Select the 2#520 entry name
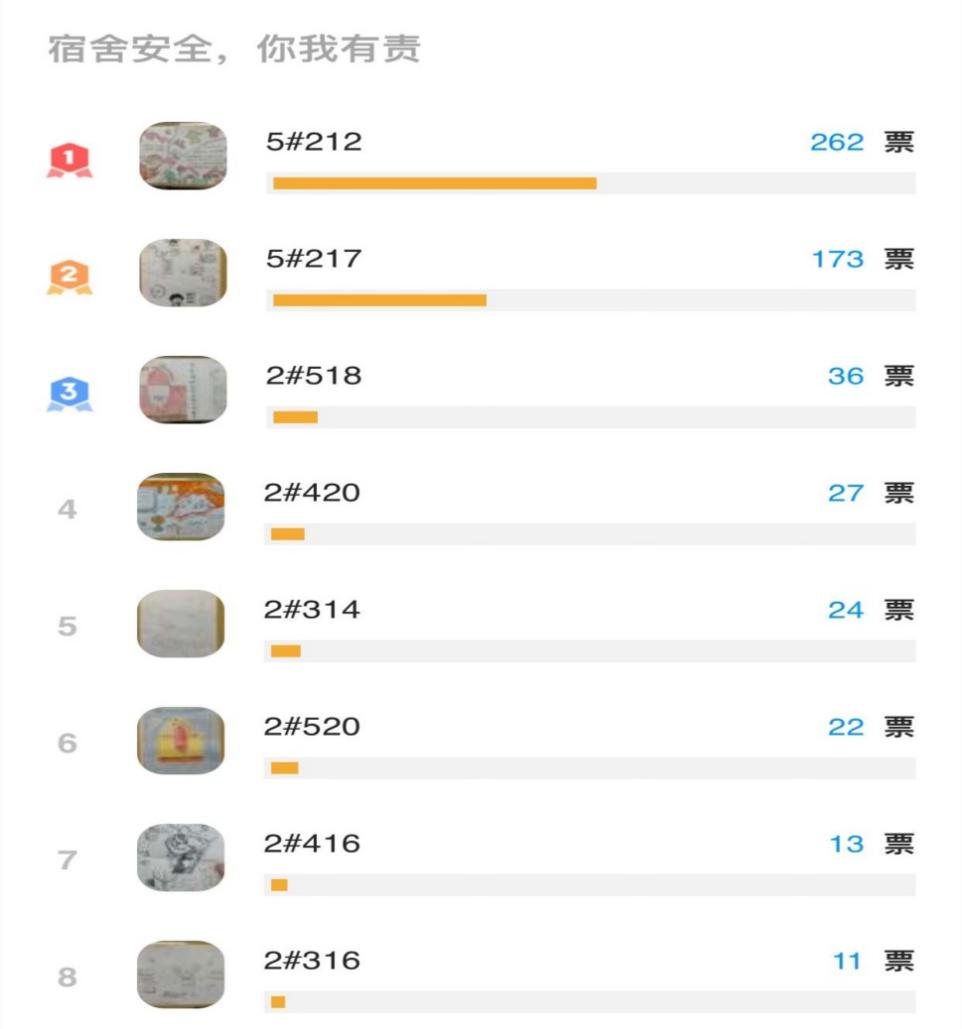 tap(312, 726)
